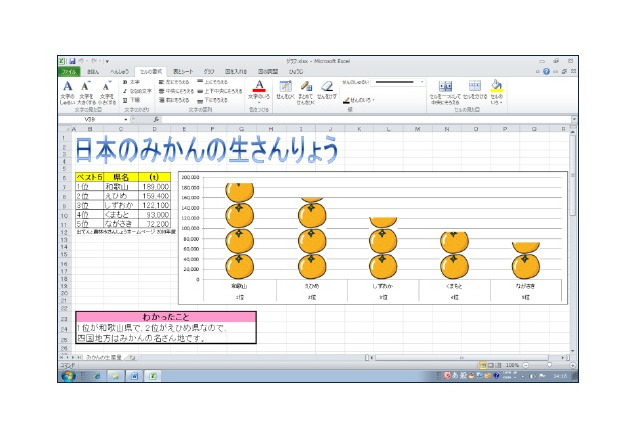
Task: Open the Name Box dropdown arrow
Action: pyautogui.click(x=126, y=120)
